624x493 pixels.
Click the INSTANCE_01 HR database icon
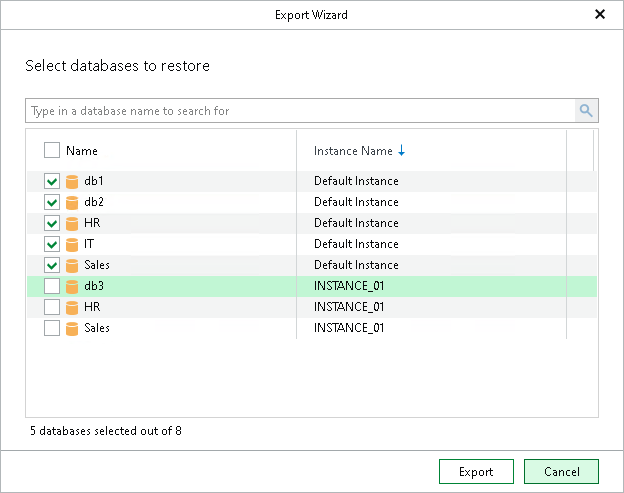(x=72, y=308)
